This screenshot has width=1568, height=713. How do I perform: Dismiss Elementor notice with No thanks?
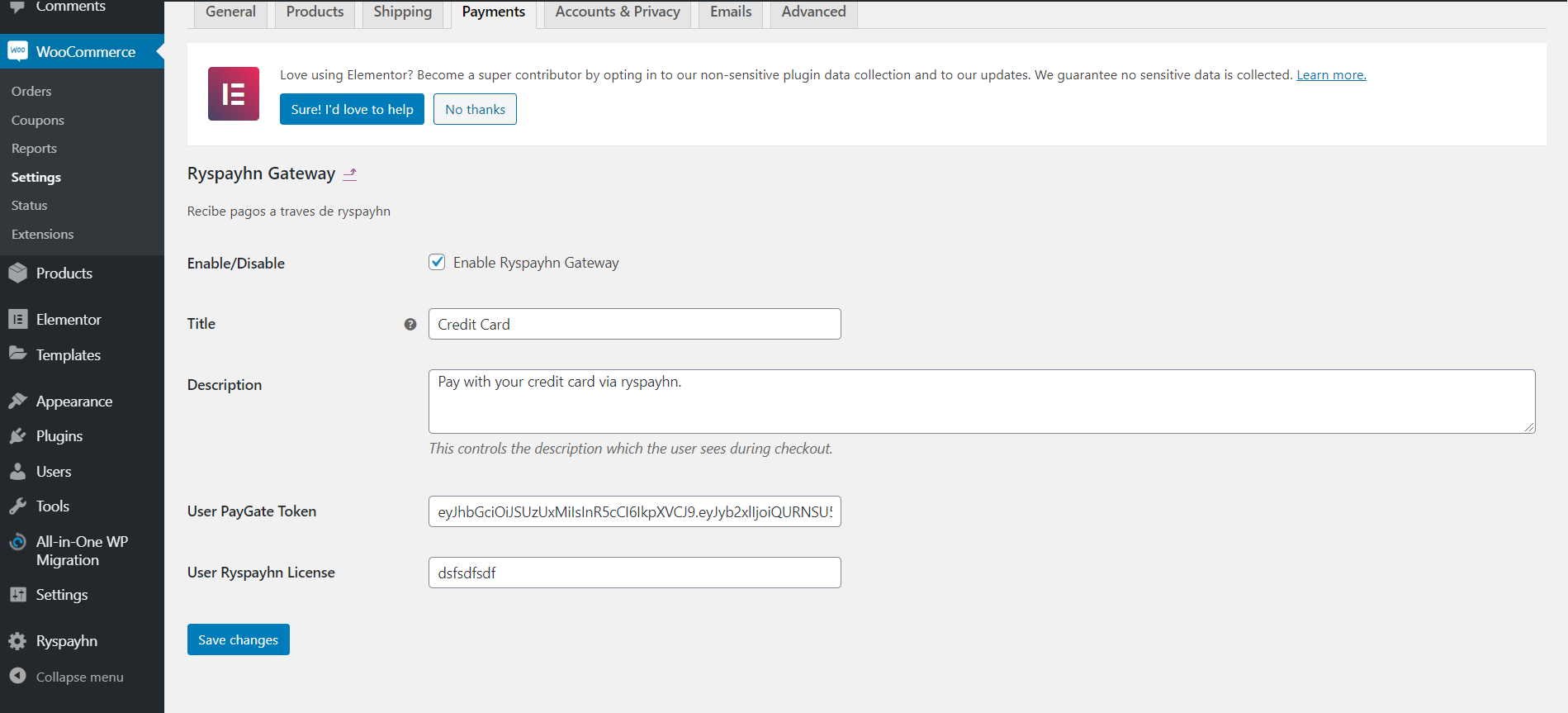point(475,109)
